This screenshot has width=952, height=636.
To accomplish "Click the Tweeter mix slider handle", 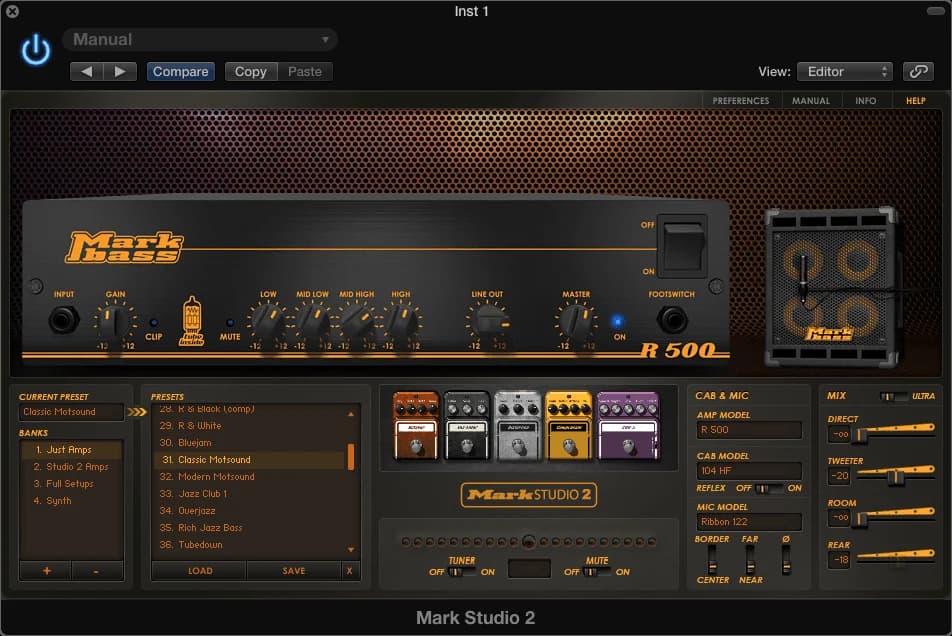I will click(897, 477).
